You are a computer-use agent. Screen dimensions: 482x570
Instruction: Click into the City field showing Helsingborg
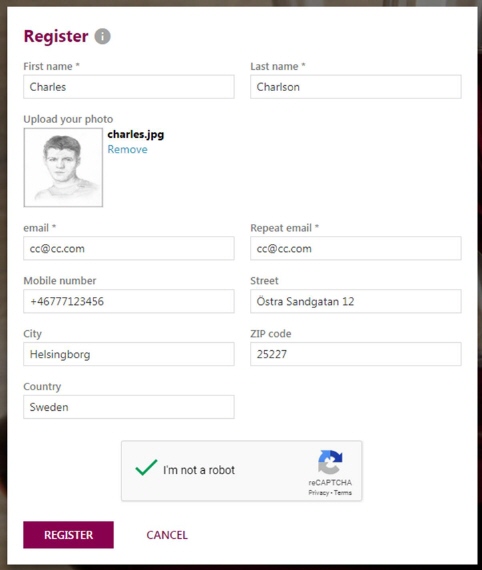(x=129, y=354)
